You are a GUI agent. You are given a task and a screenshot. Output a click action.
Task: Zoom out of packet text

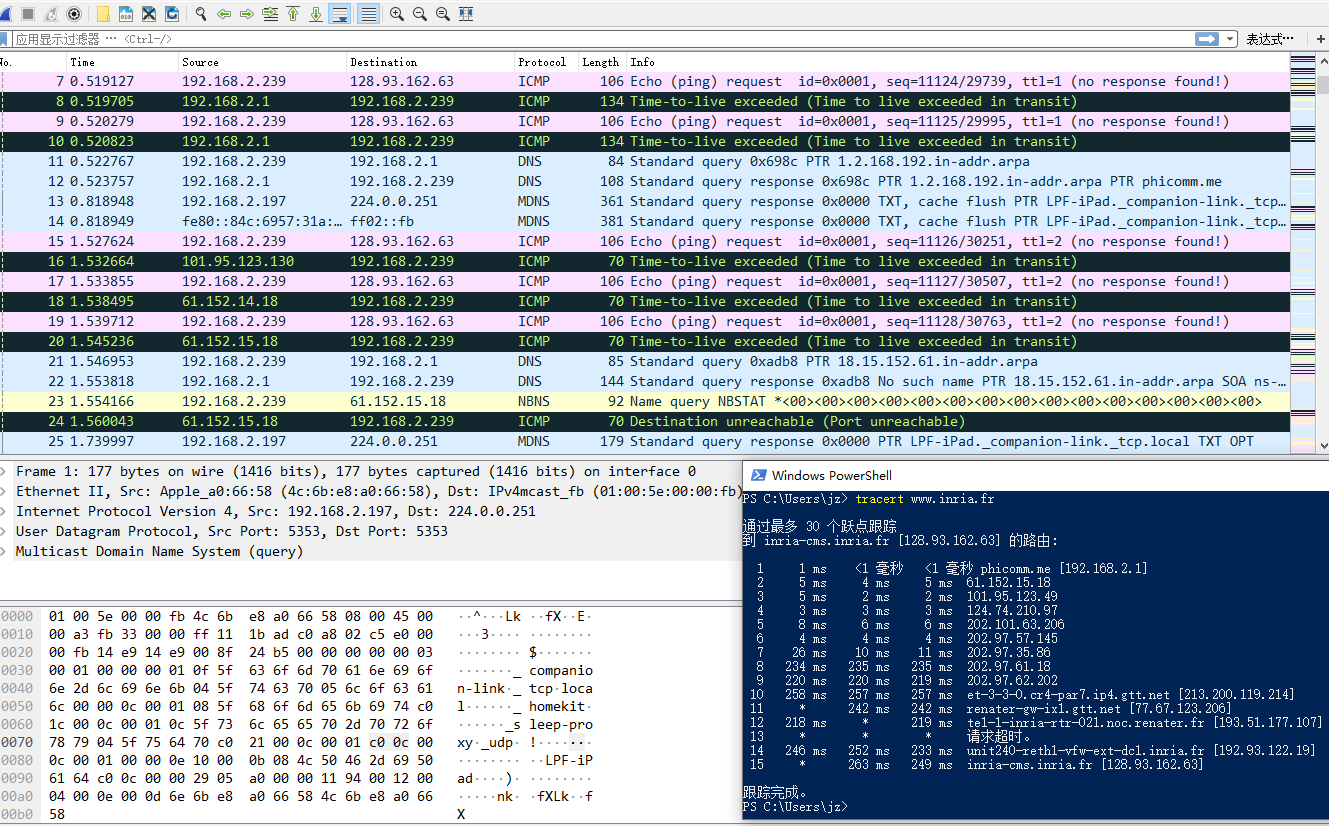pos(420,14)
